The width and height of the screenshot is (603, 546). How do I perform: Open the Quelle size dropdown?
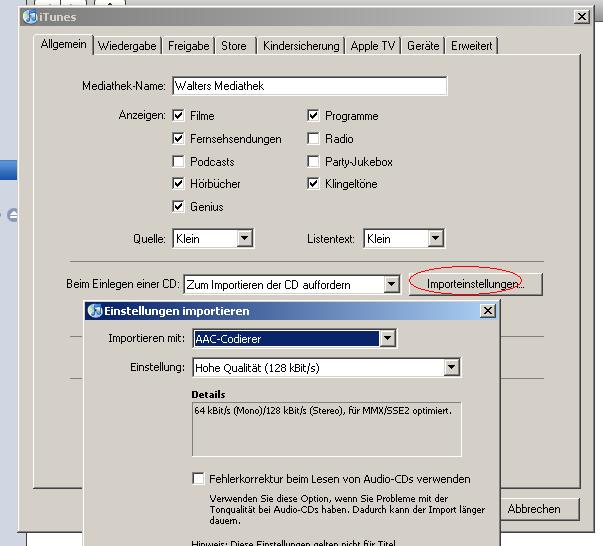coord(244,239)
